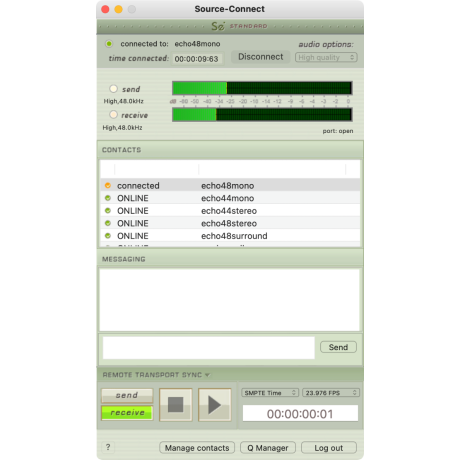Click the 00:00:00:01 timecode field
The width and height of the screenshot is (460, 460).
[x=300, y=414]
